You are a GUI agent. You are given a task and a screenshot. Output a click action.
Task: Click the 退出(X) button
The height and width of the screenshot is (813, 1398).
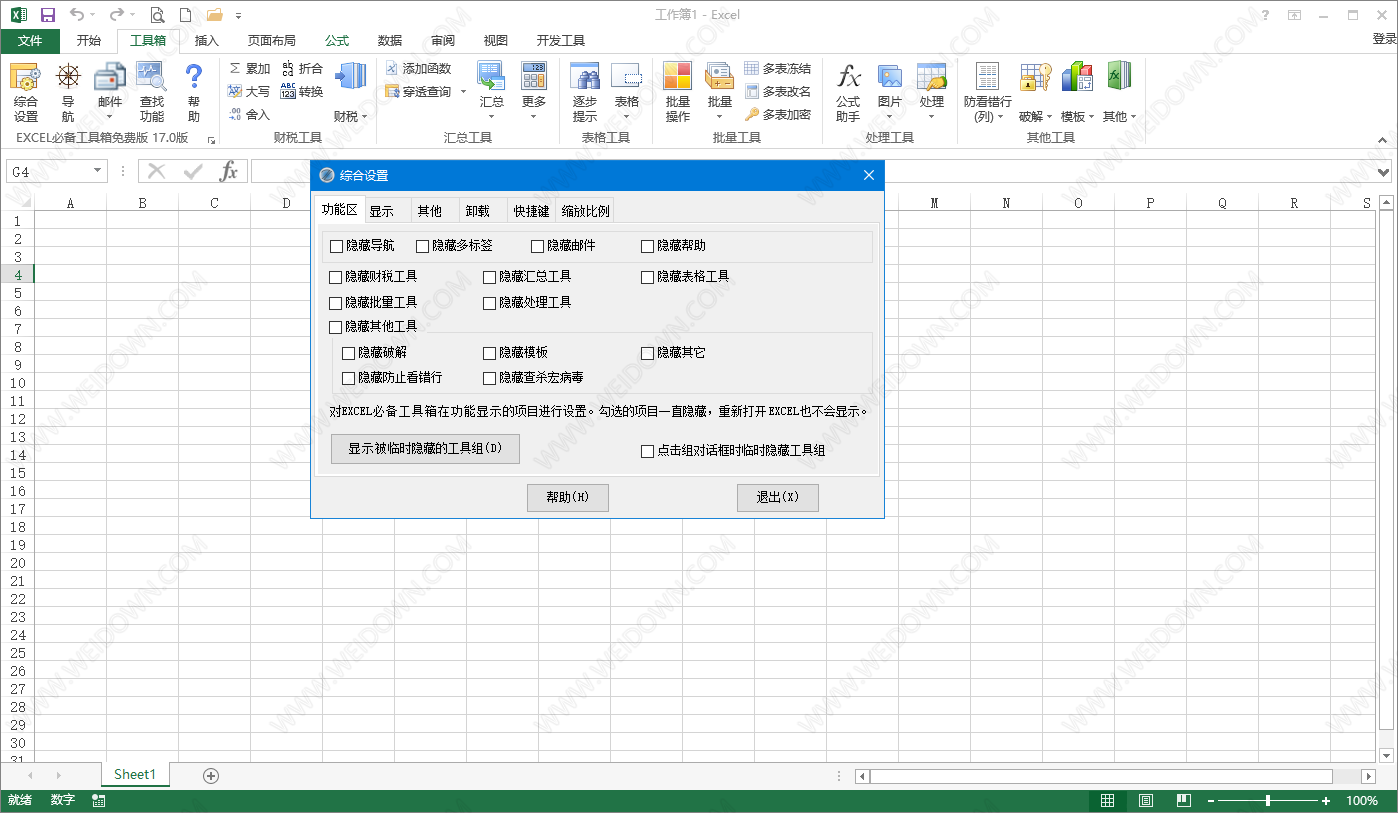coord(778,497)
